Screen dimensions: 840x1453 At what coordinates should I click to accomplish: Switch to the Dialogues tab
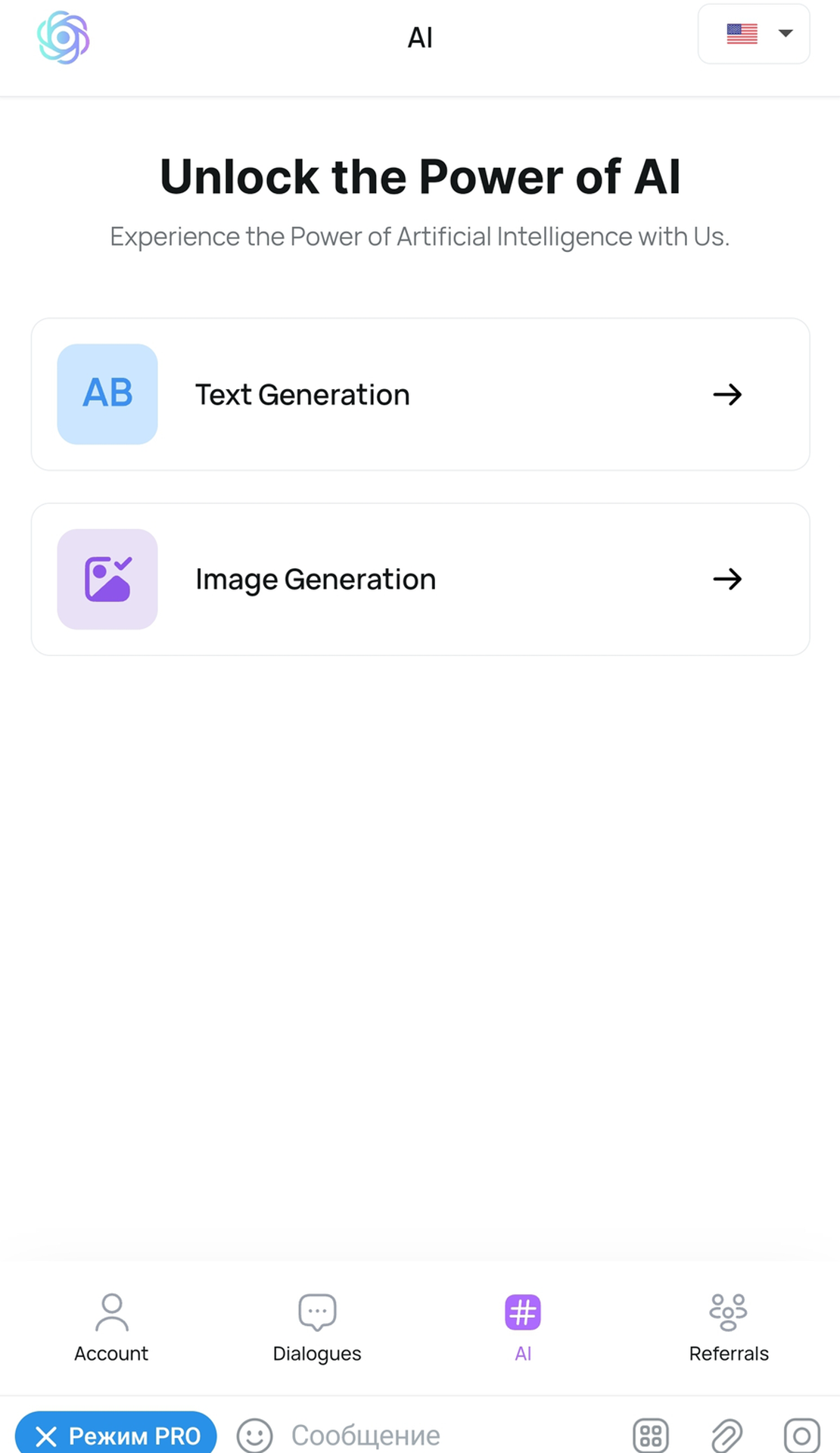coord(317,1327)
